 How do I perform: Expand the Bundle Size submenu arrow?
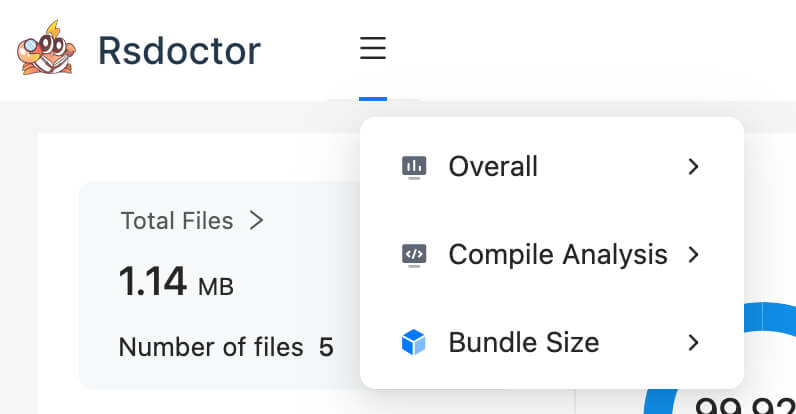(x=693, y=342)
